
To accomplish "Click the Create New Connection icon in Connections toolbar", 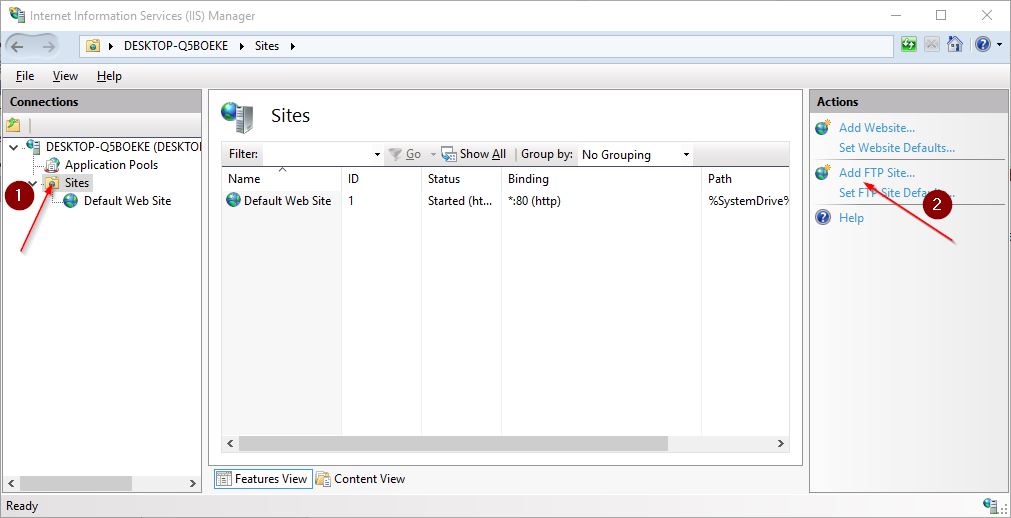I will (13, 125).
